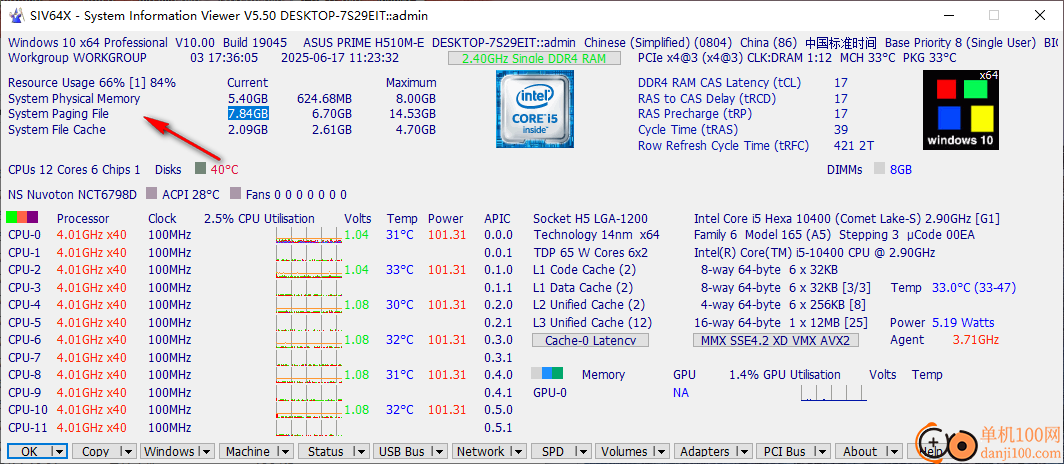Viewport: 1064px width, 464px height.
Task: Click the 8GB DIMMs value
Action: coord(901,170)
